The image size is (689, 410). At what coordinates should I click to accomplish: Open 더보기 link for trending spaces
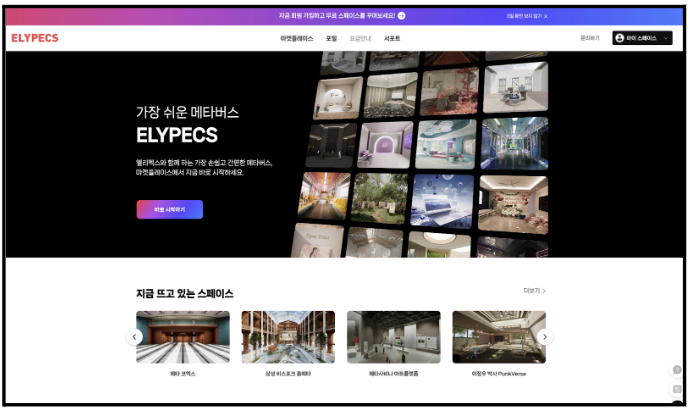(531, 290)
